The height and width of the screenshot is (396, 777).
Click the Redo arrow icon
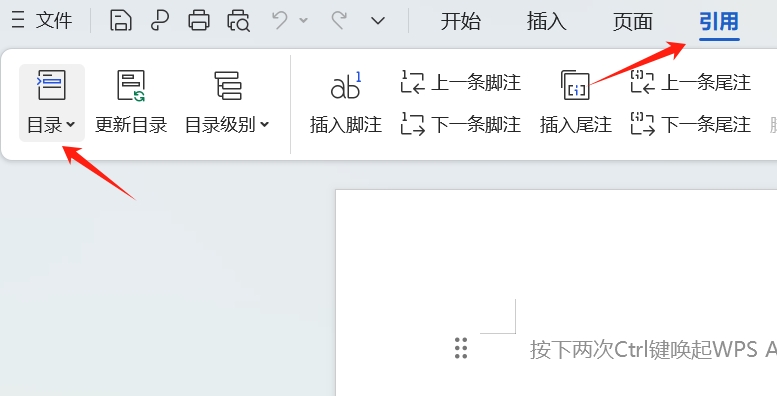(339, 21)
